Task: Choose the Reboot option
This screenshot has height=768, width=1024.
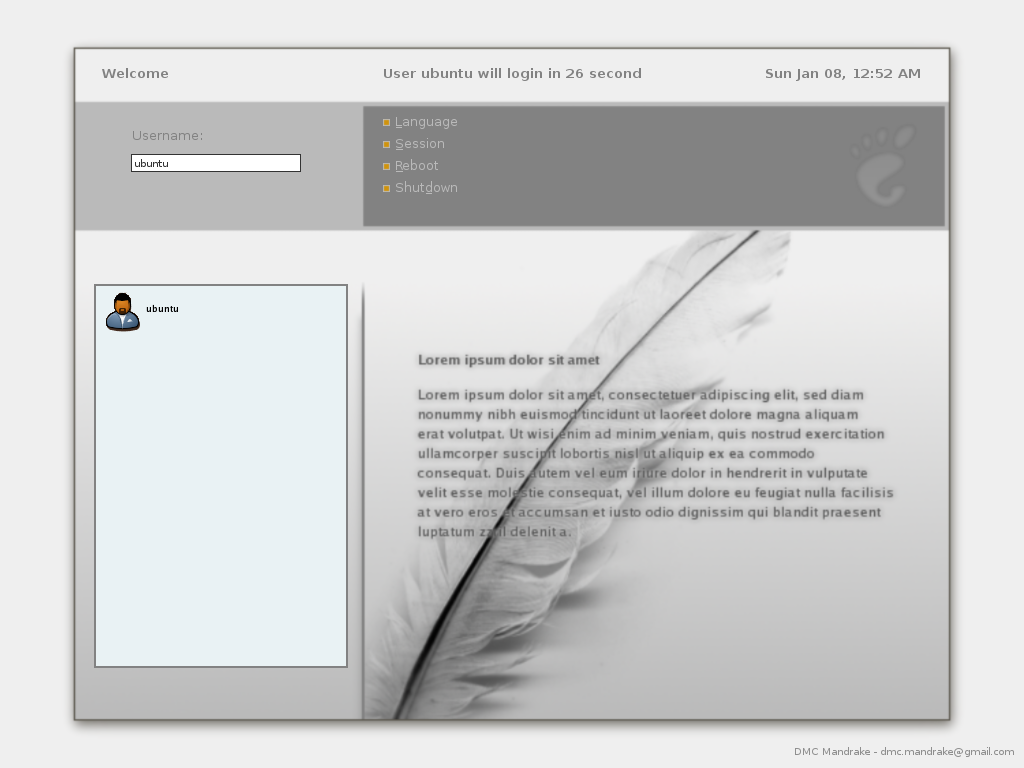Action: 417,166
